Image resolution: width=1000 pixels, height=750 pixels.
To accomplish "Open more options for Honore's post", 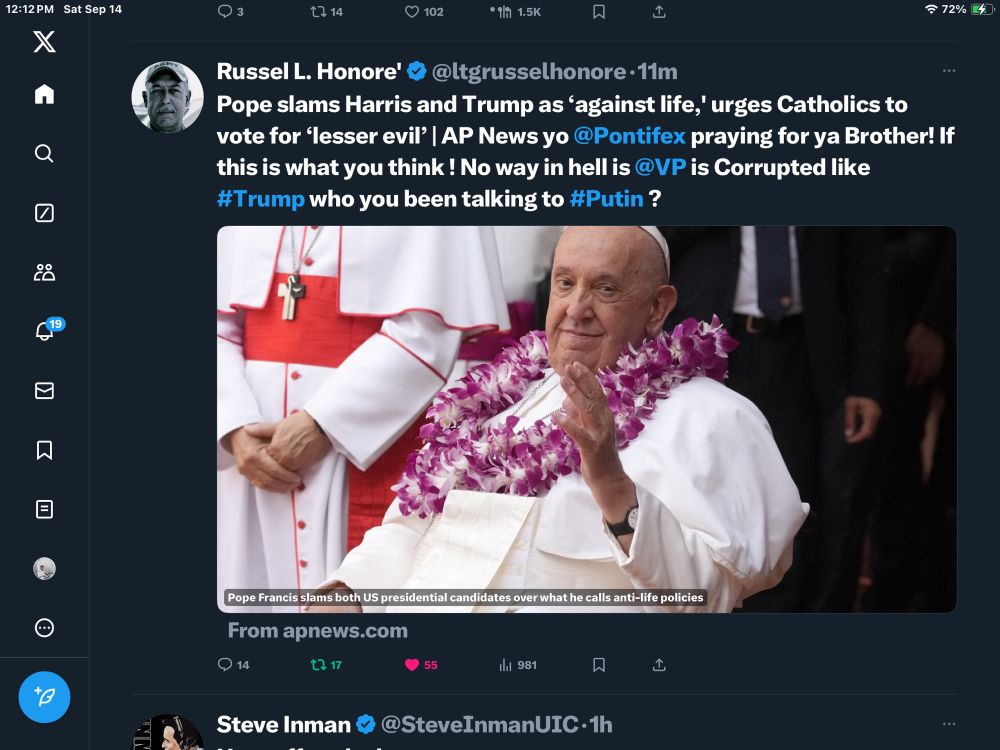I will [949, 71].
